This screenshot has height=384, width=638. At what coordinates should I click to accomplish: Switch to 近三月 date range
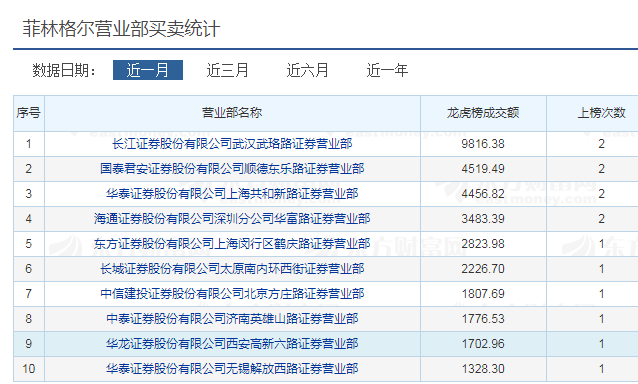pyautogui.click(x=227, y=70)
